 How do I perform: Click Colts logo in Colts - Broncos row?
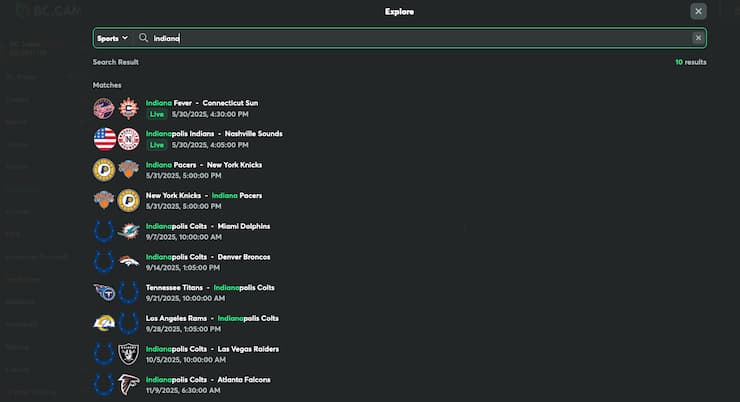click(x=104, y=262)
